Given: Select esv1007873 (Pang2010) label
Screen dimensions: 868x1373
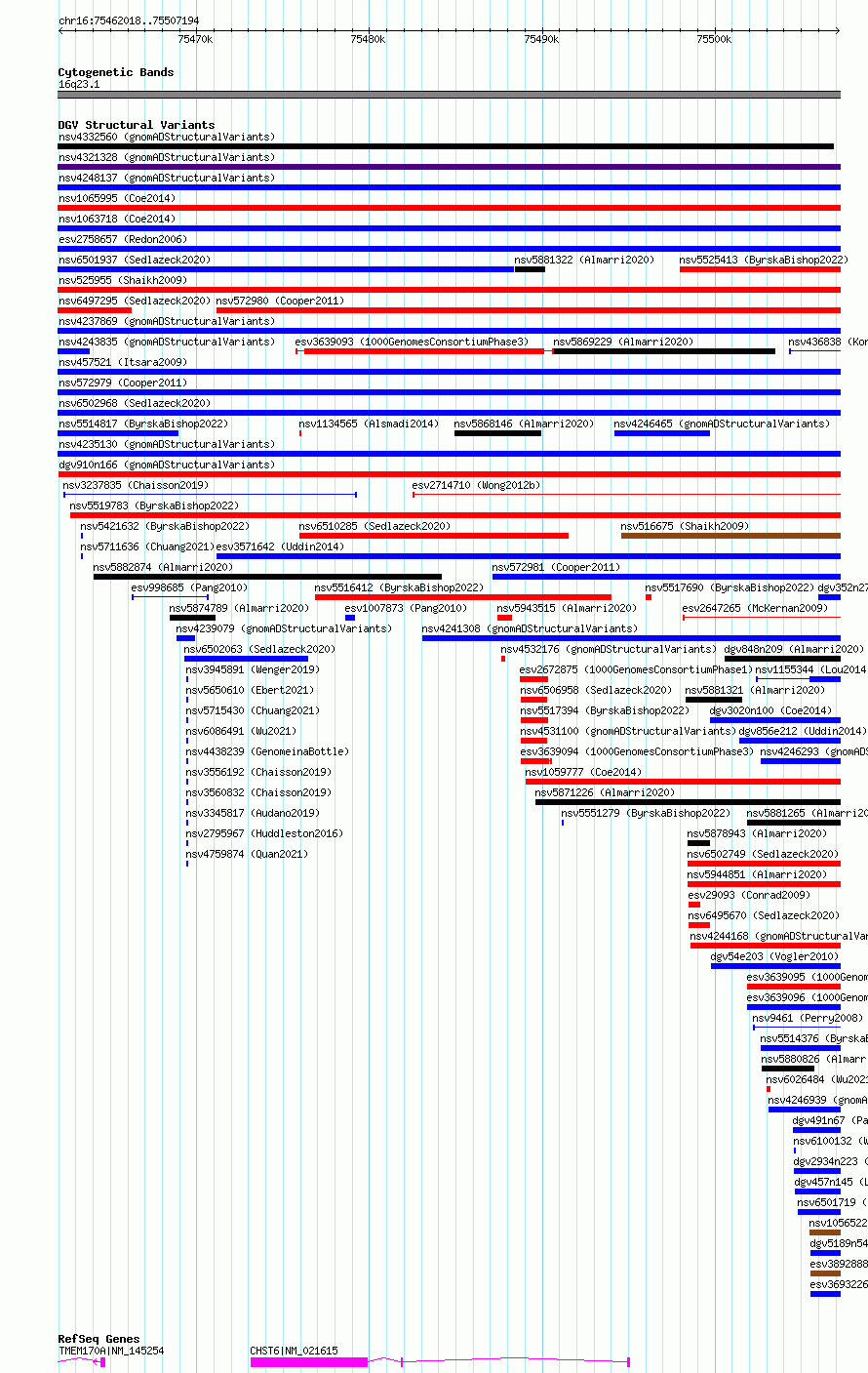Looking at the screenshot, I should click(407, 608).
